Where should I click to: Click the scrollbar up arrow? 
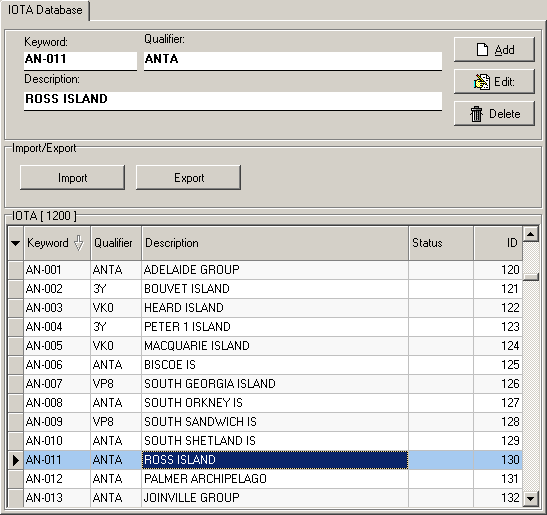530,234
